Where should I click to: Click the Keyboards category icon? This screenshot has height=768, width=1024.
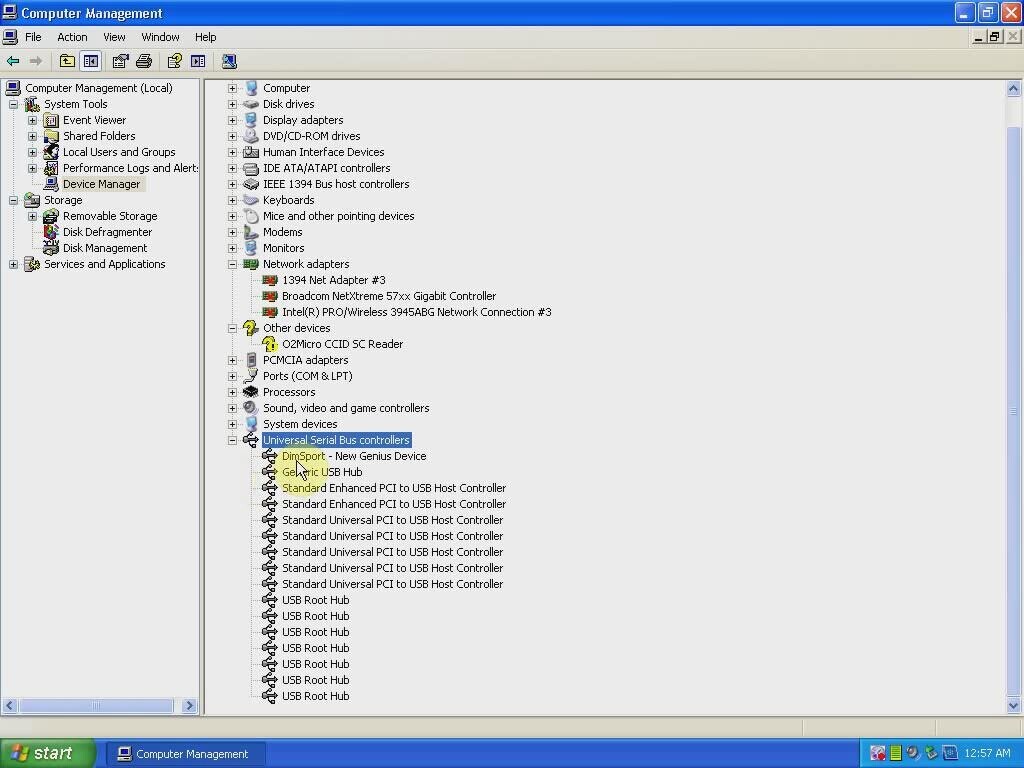coord(250,200)
